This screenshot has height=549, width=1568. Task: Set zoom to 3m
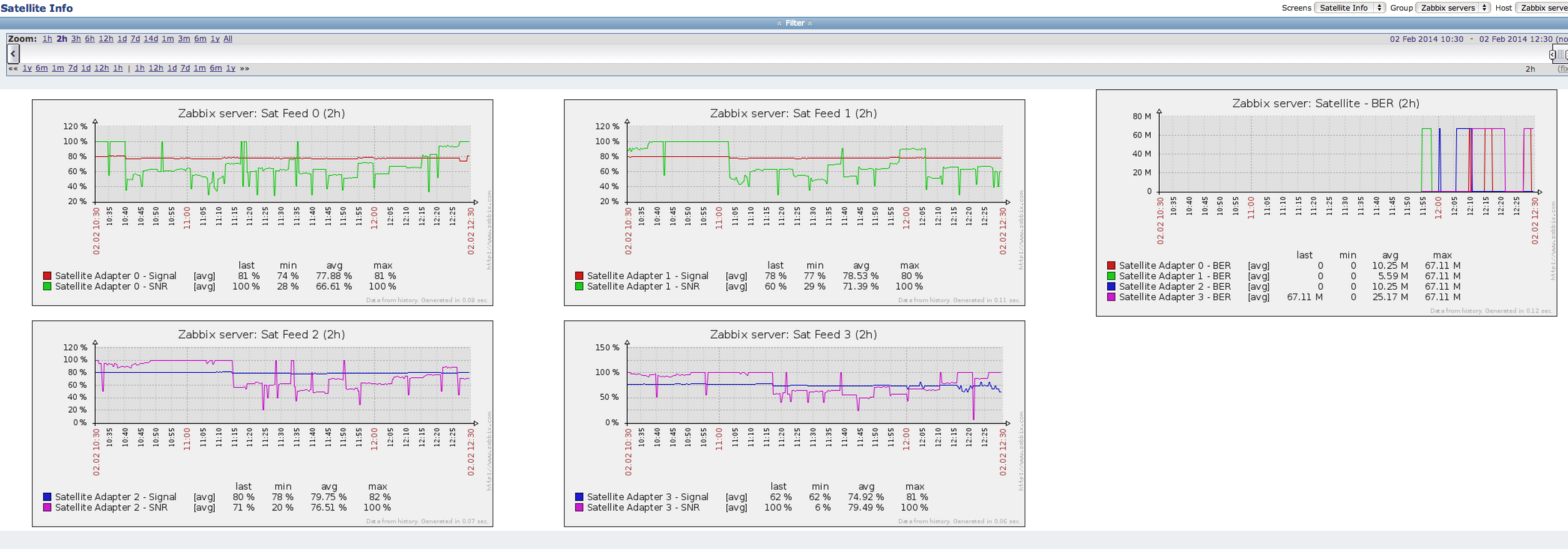pos(184,39)
